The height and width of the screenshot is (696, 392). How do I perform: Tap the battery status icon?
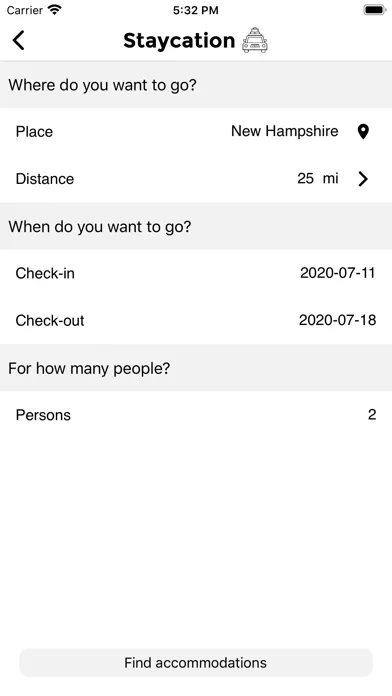pos(375,10)
